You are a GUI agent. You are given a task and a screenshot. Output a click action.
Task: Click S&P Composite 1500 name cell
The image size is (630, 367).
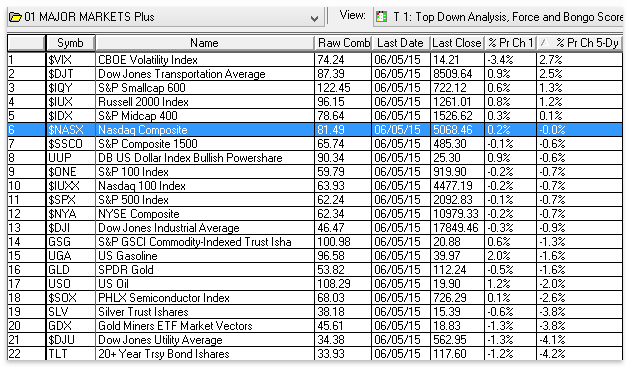[205, 144]
